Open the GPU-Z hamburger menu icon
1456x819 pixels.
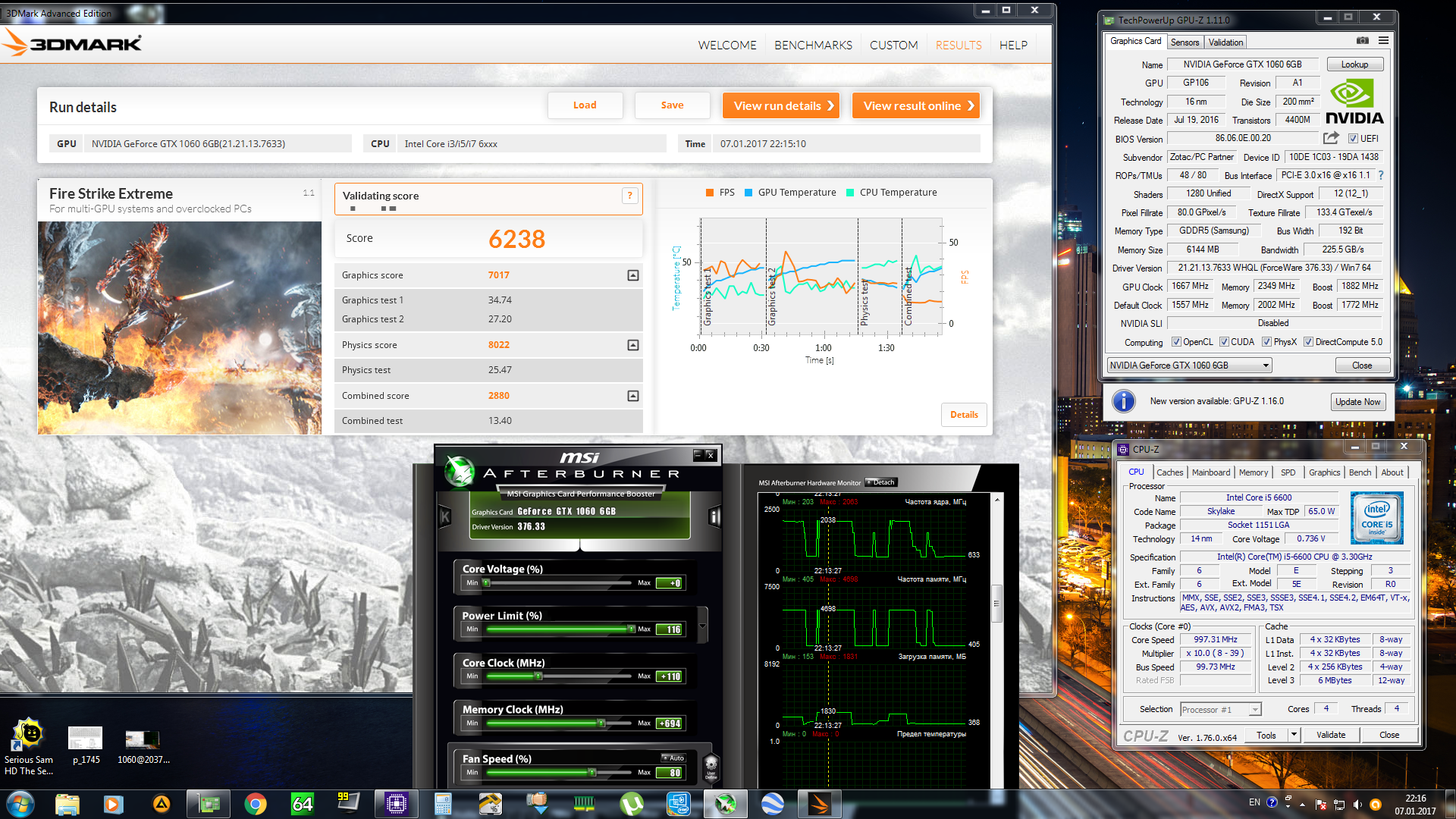point(1384,41)
